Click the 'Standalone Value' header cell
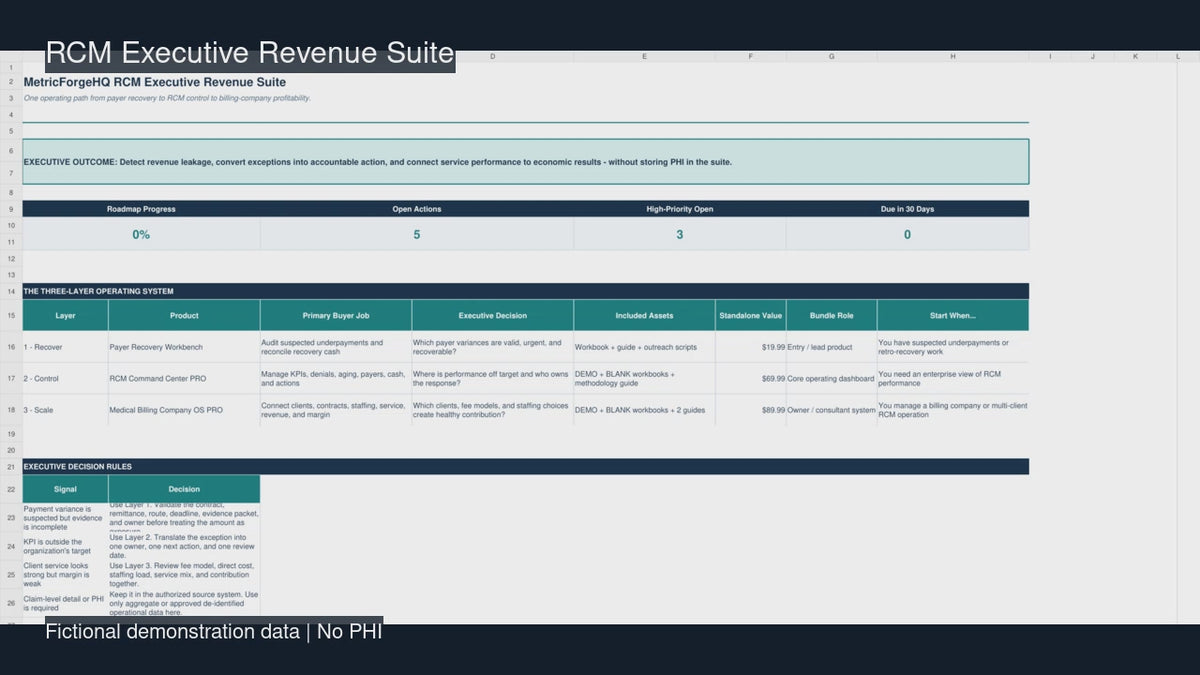 coord(751,315)
